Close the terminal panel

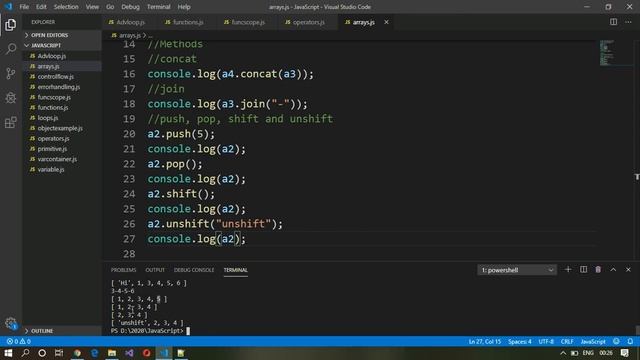628,270
